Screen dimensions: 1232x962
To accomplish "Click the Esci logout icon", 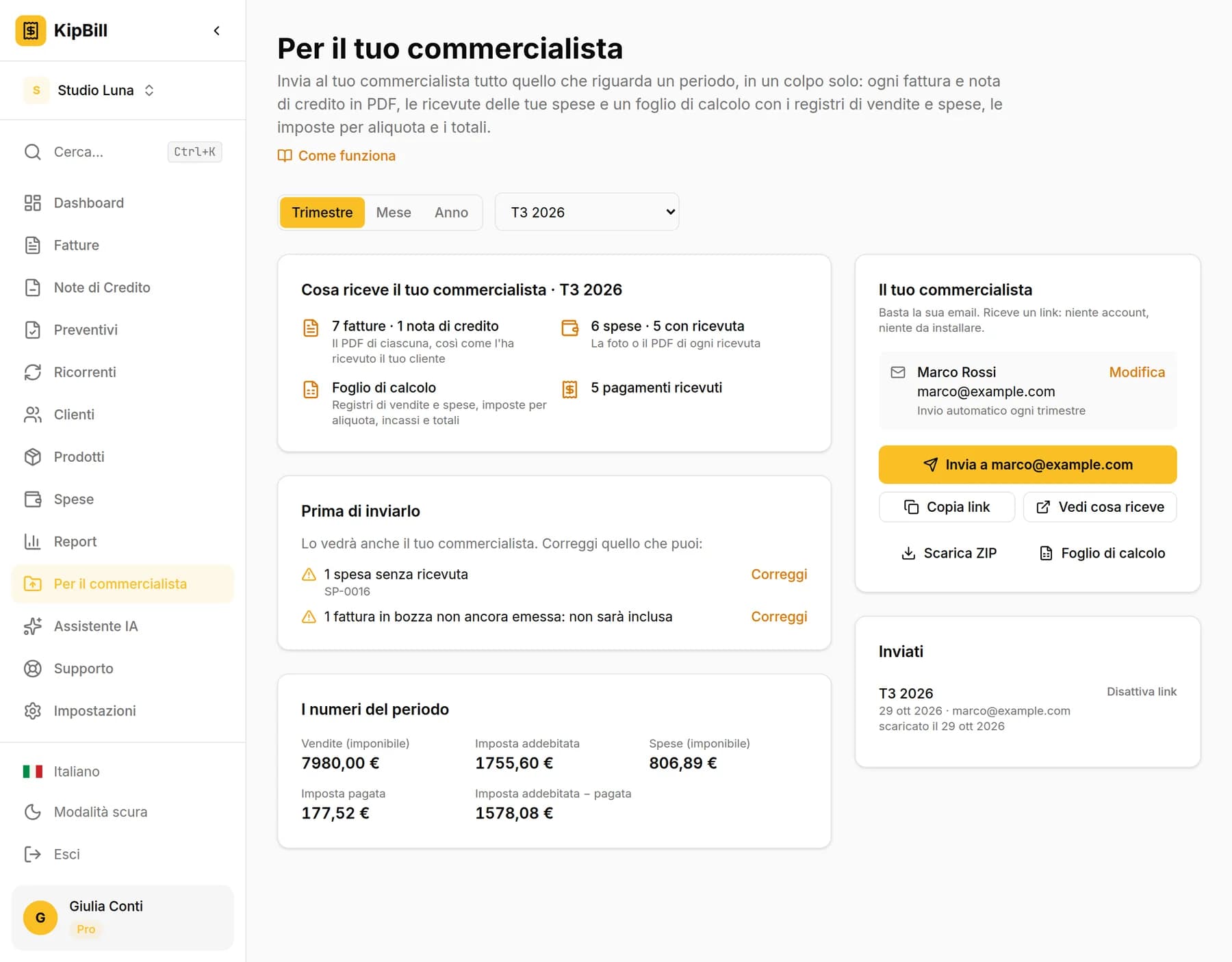I will [33, 855].
